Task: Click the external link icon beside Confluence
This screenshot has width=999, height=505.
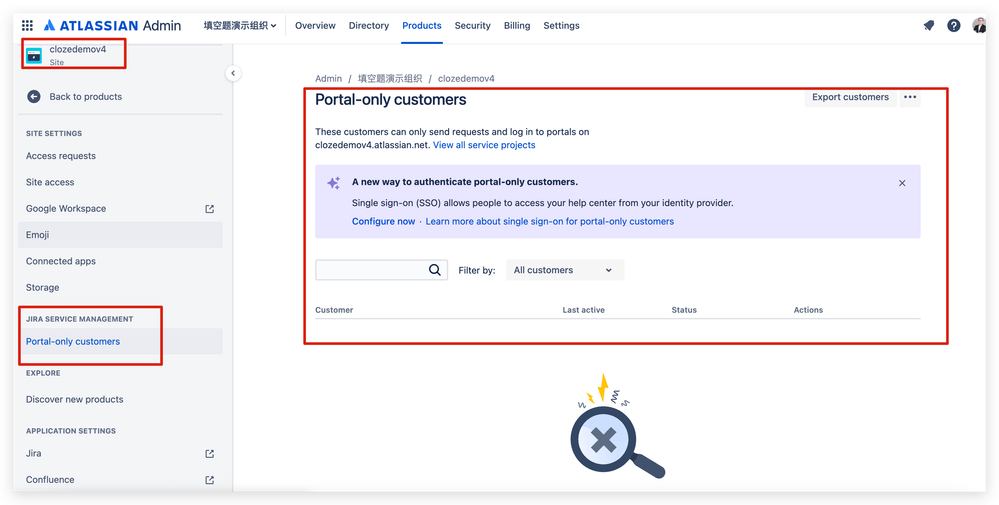Action: [210, 480]
